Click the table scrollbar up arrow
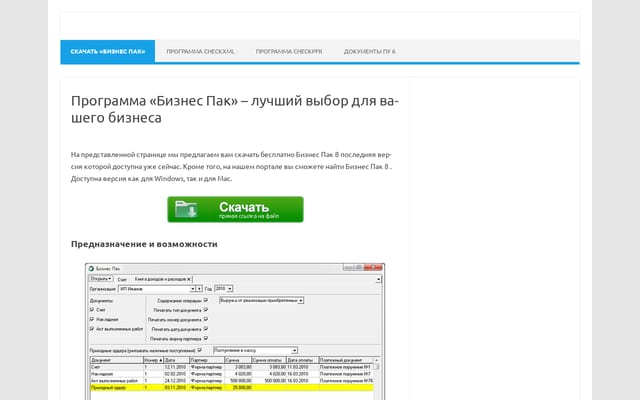This screenshot has height=400, width=640. (376, 360)
